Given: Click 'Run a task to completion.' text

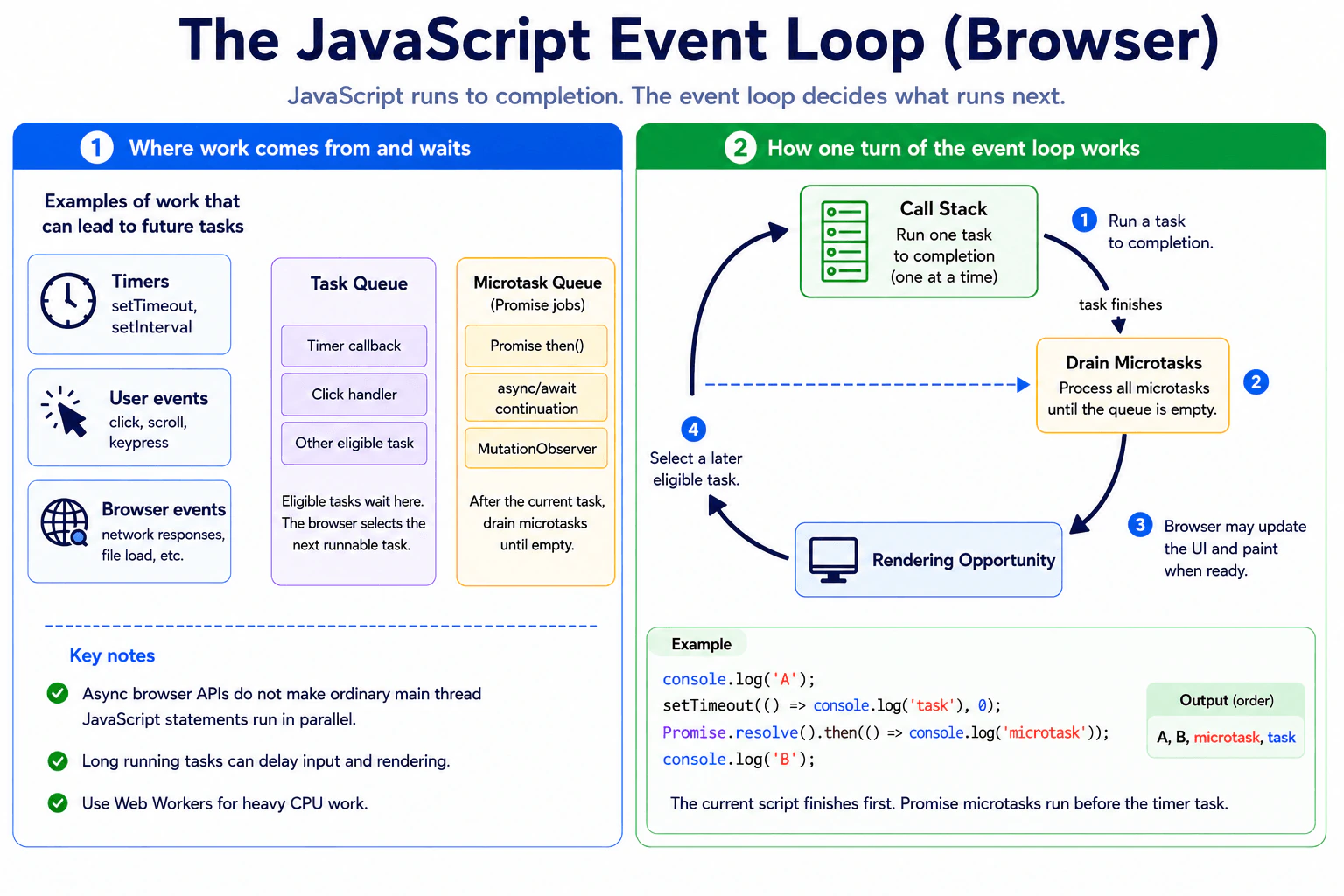Looking at the screenshot, I should pos(1160,232).
